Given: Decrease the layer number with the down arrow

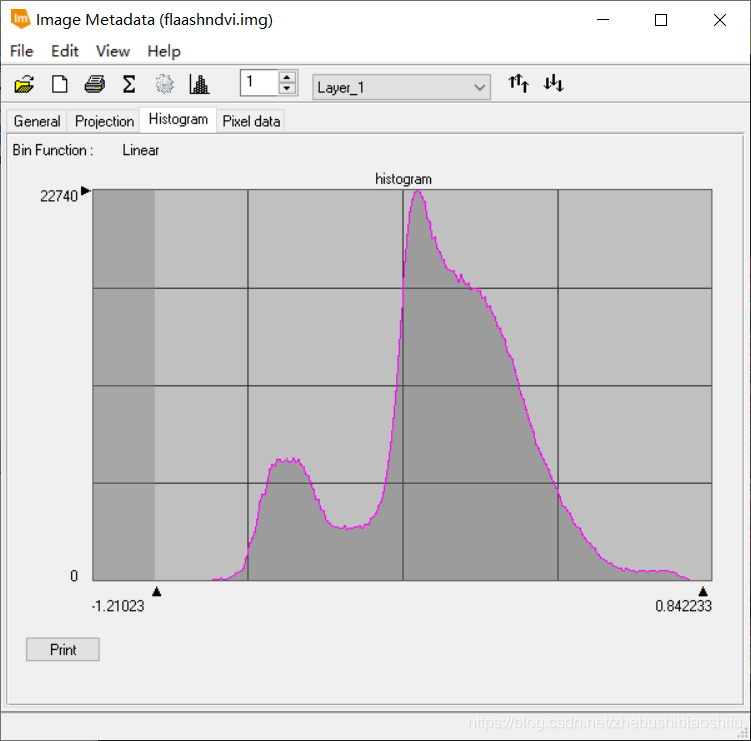Looking at the screenshot, I should [x=287, y=89].
